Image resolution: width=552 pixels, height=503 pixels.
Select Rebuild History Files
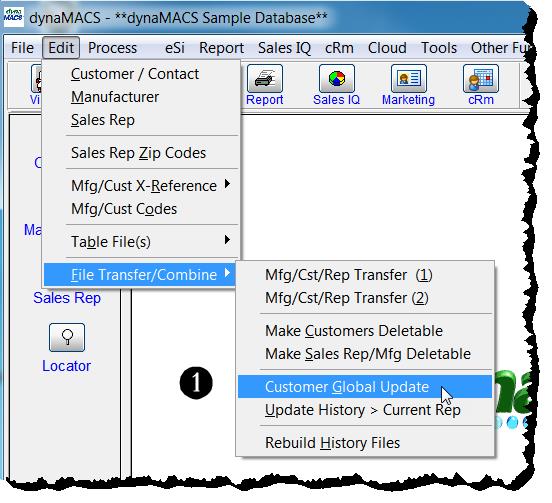(x=365, y=443)
